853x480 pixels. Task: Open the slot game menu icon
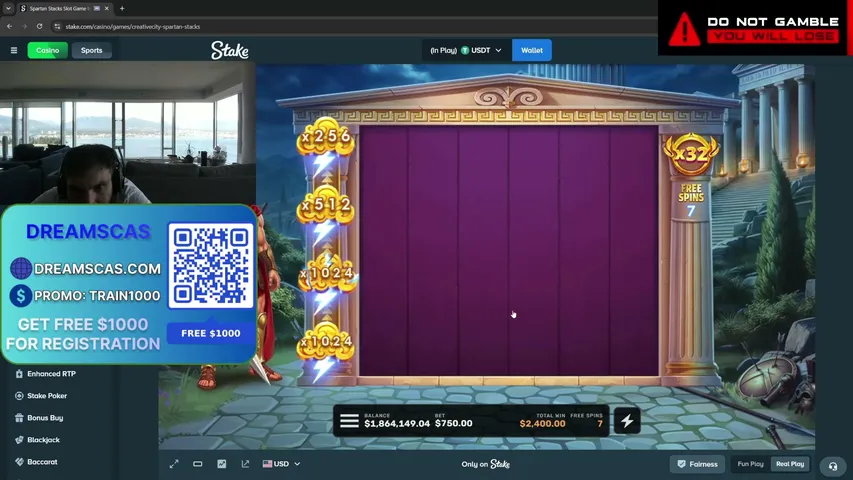tap(349, 421)
